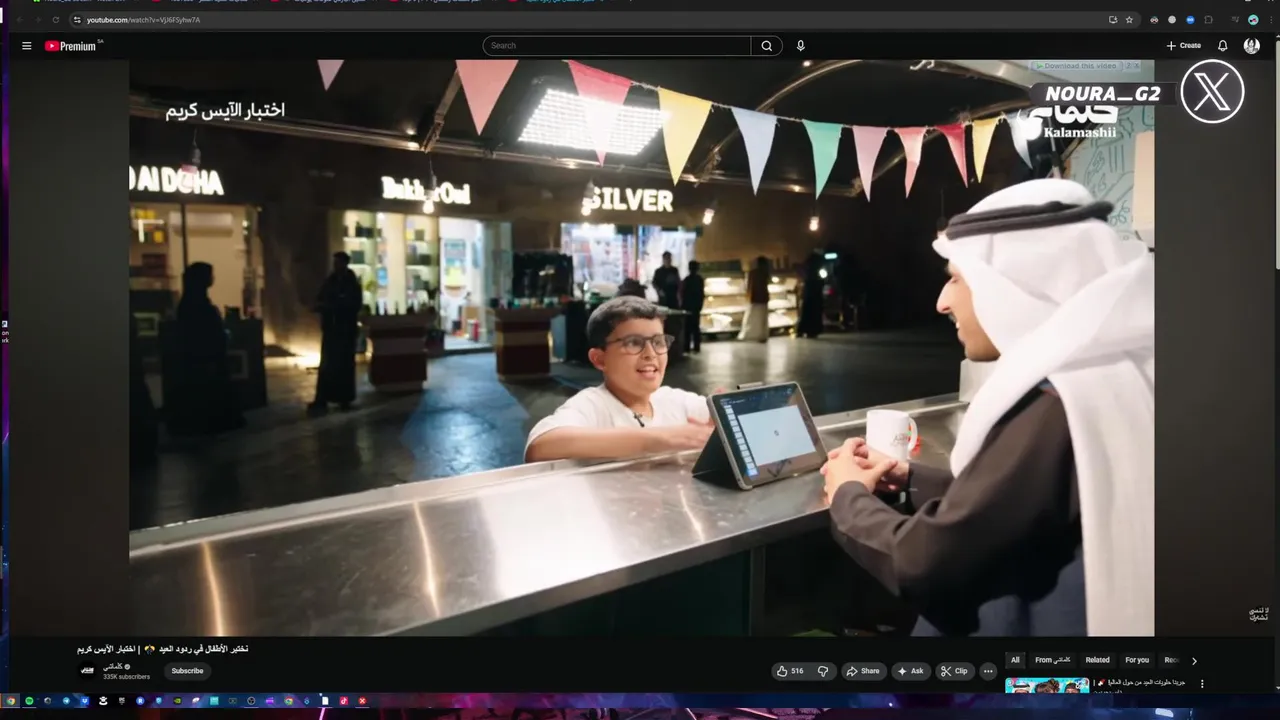The width and height of the screenshot is (1280, 720).
Task: Click the 'Download this video' overlay button
Action: pos(1078,66)
